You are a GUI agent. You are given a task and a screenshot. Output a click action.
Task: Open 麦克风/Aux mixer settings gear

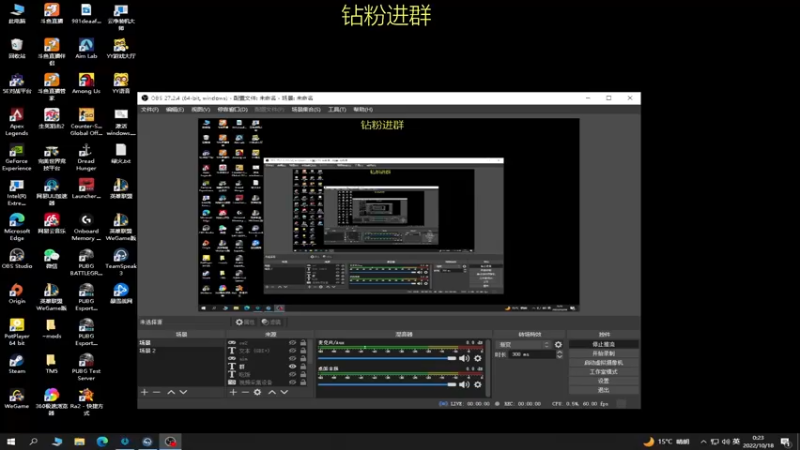(x=478, y=358)
